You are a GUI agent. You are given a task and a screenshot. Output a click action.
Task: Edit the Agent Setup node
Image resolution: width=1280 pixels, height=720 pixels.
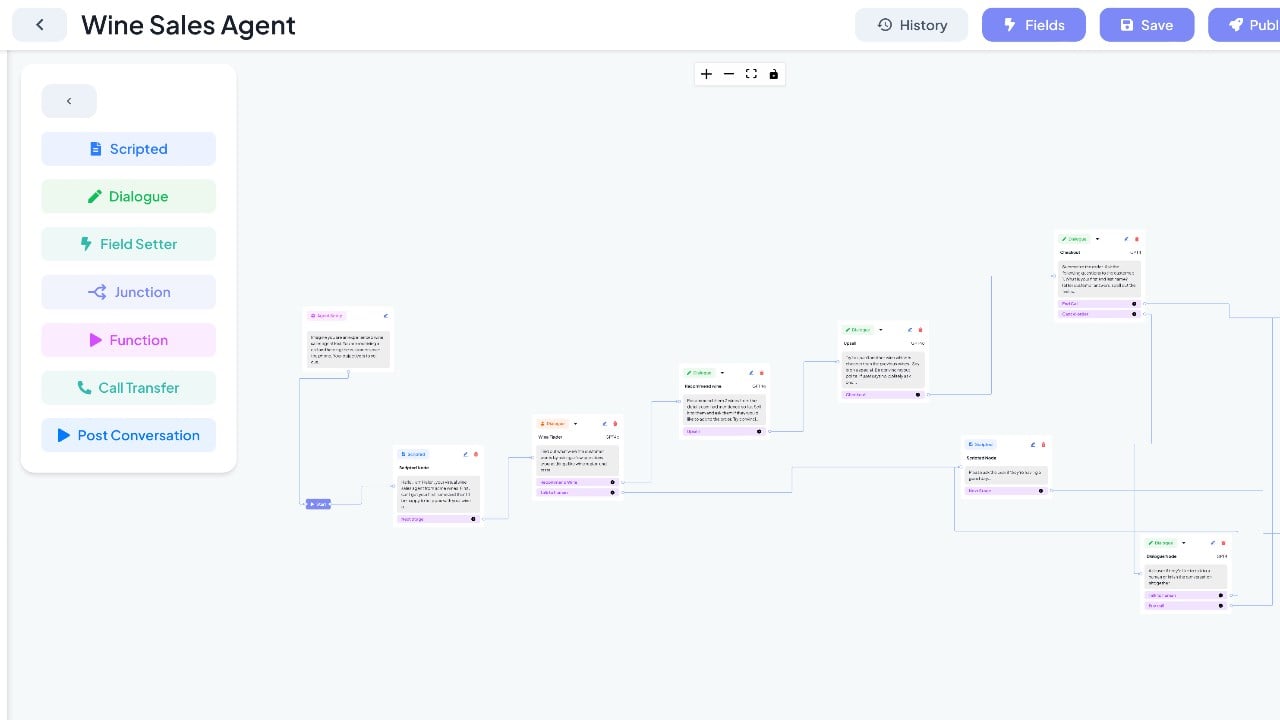click(385, 316)
